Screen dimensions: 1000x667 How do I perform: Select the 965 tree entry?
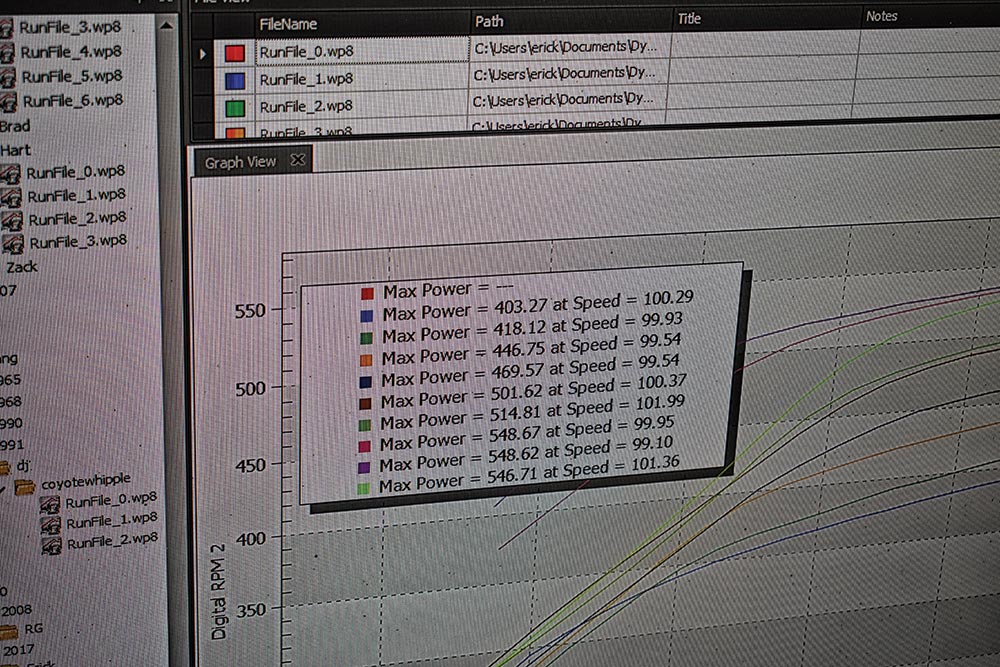pos(11,380)
